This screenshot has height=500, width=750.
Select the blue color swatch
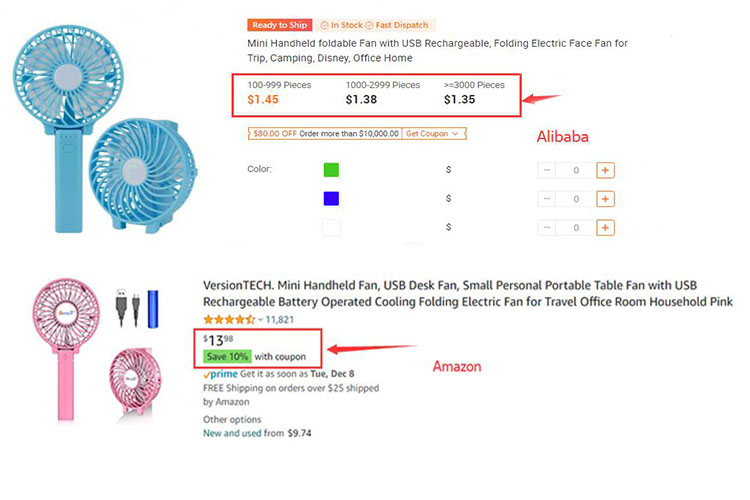pos(331,199)
